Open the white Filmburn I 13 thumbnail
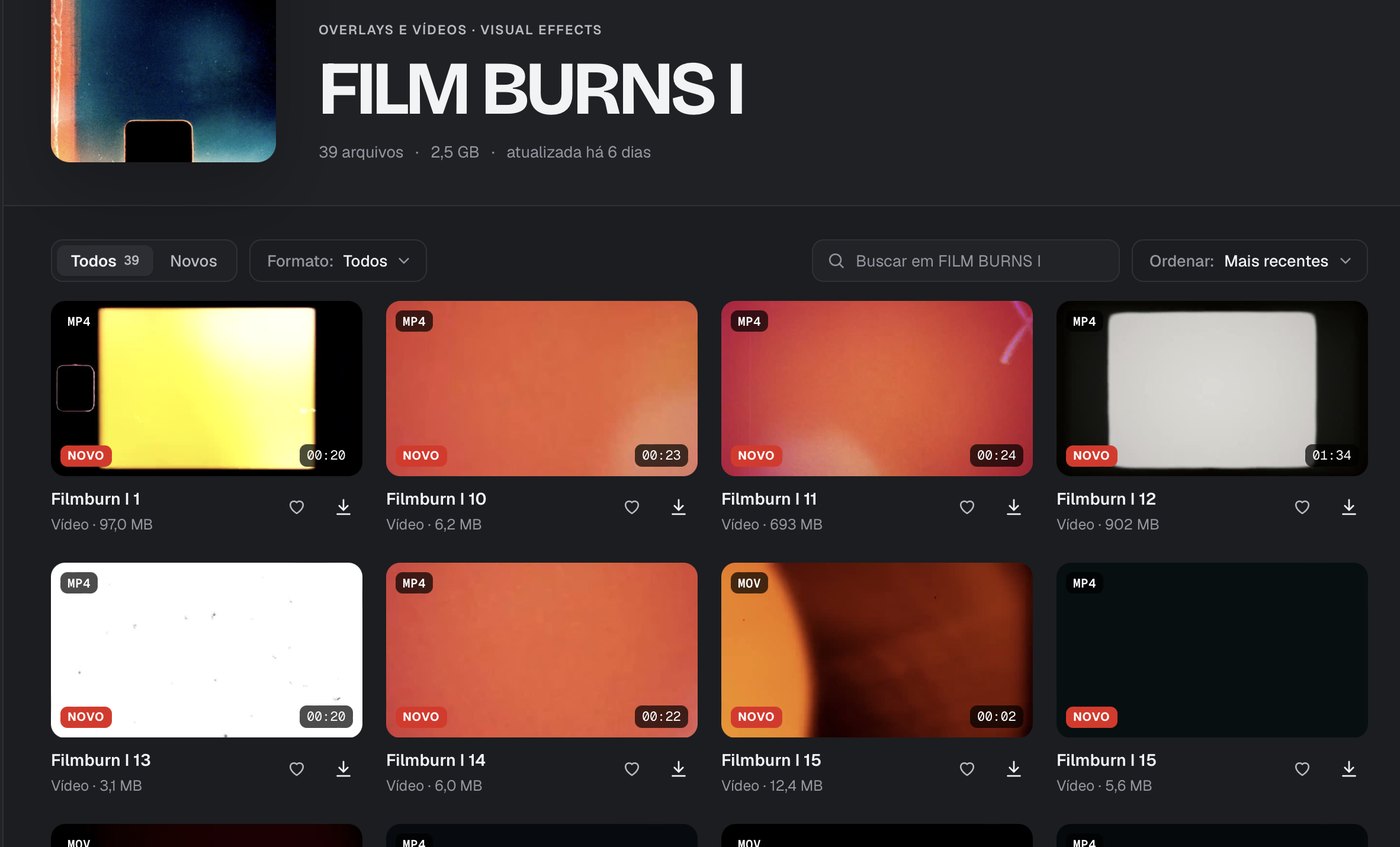The height and width of the screenshot is (847, 1400). (x=206, y=650)
